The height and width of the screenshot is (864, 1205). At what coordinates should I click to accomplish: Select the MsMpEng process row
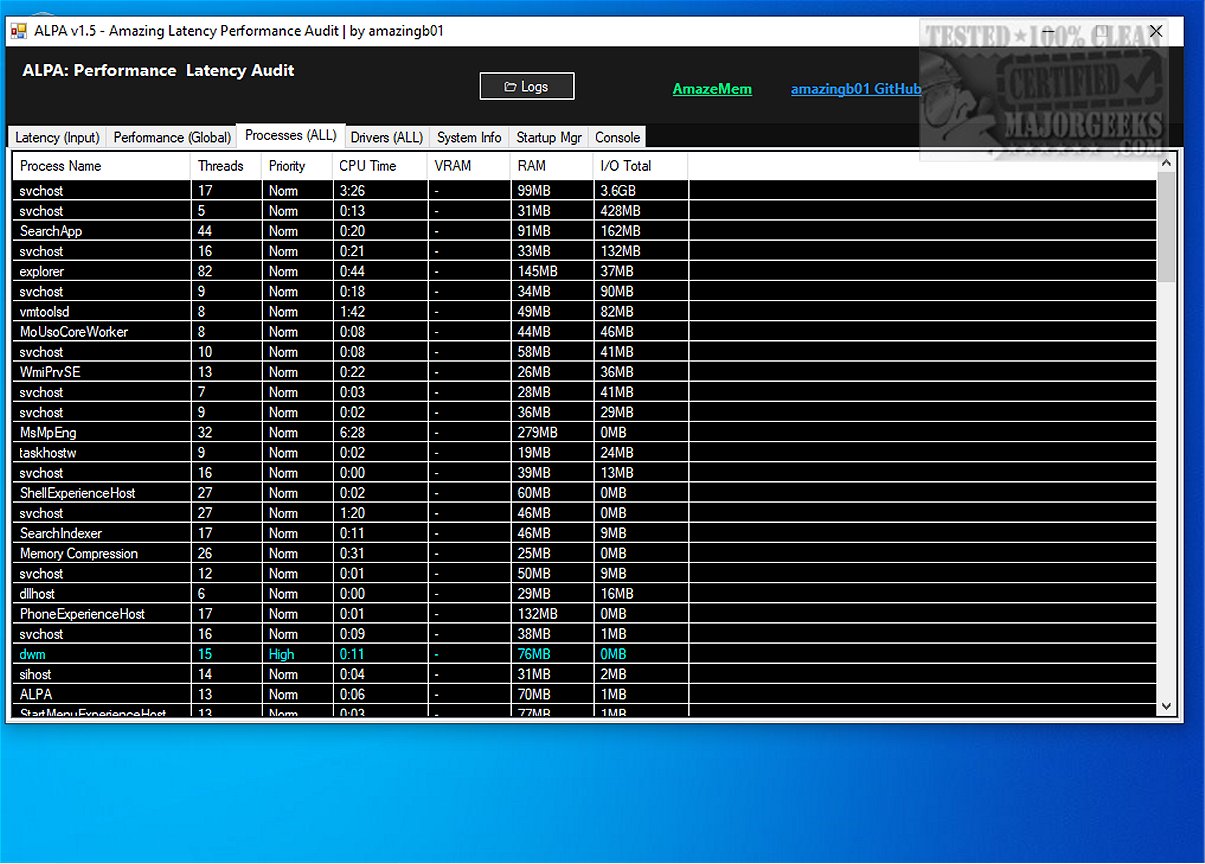585,433
